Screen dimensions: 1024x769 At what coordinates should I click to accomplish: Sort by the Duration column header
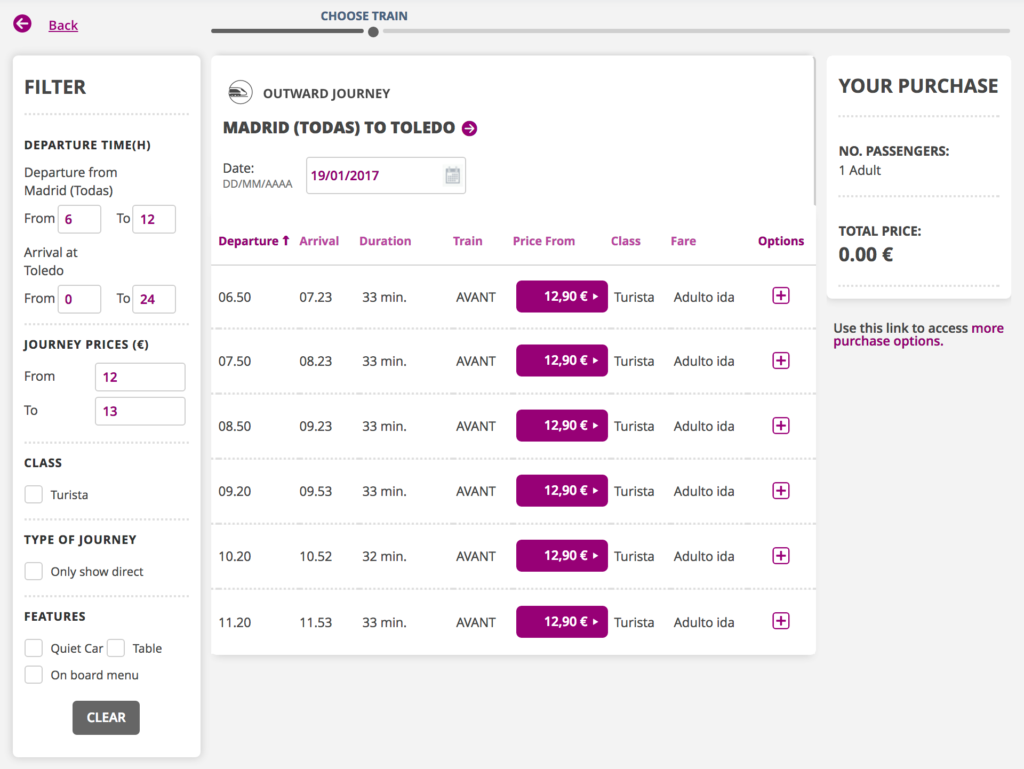click(x=385, y=241)
